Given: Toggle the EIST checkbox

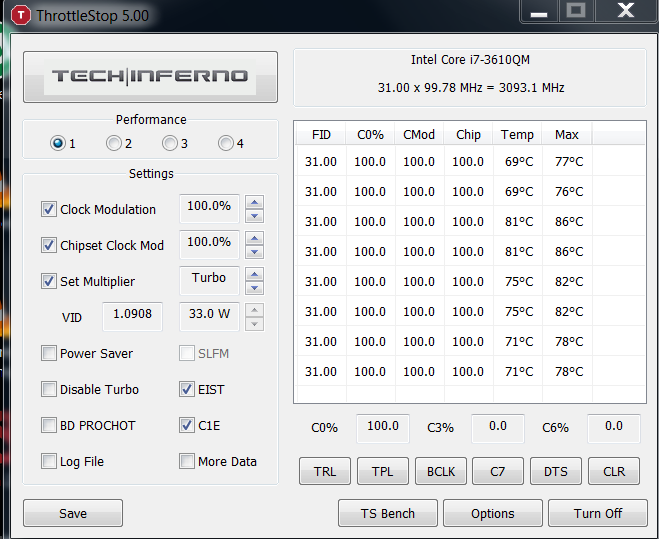Looking at the screenshot, I should click(187, 389).
